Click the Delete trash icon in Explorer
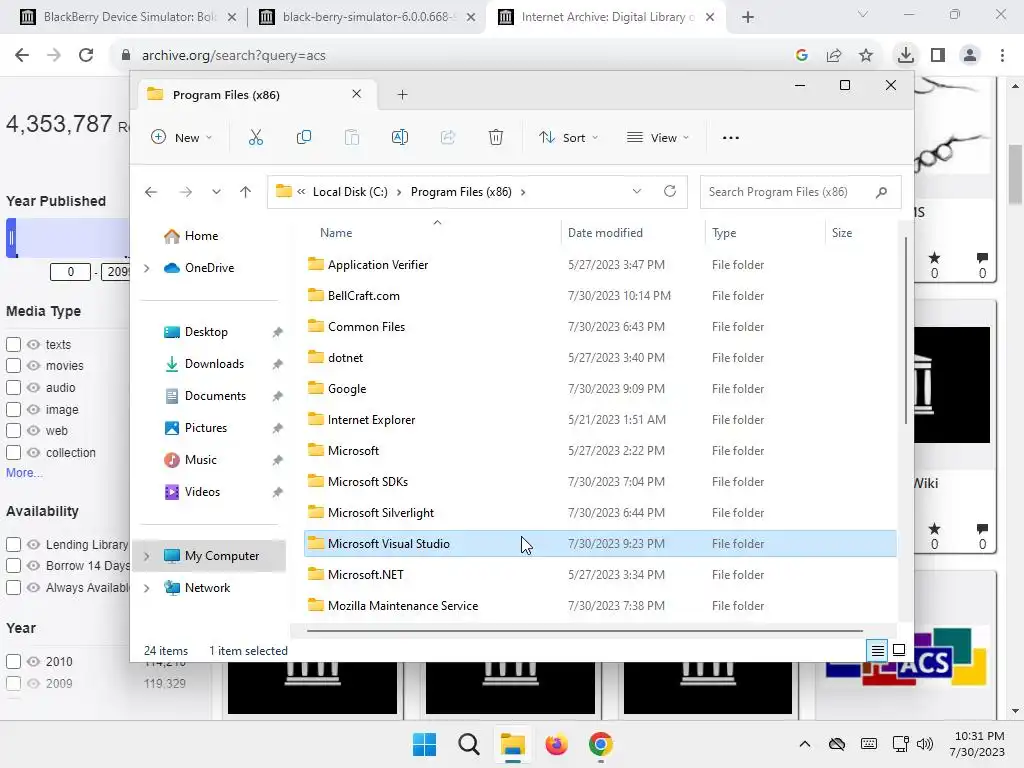 pos(496,138)
